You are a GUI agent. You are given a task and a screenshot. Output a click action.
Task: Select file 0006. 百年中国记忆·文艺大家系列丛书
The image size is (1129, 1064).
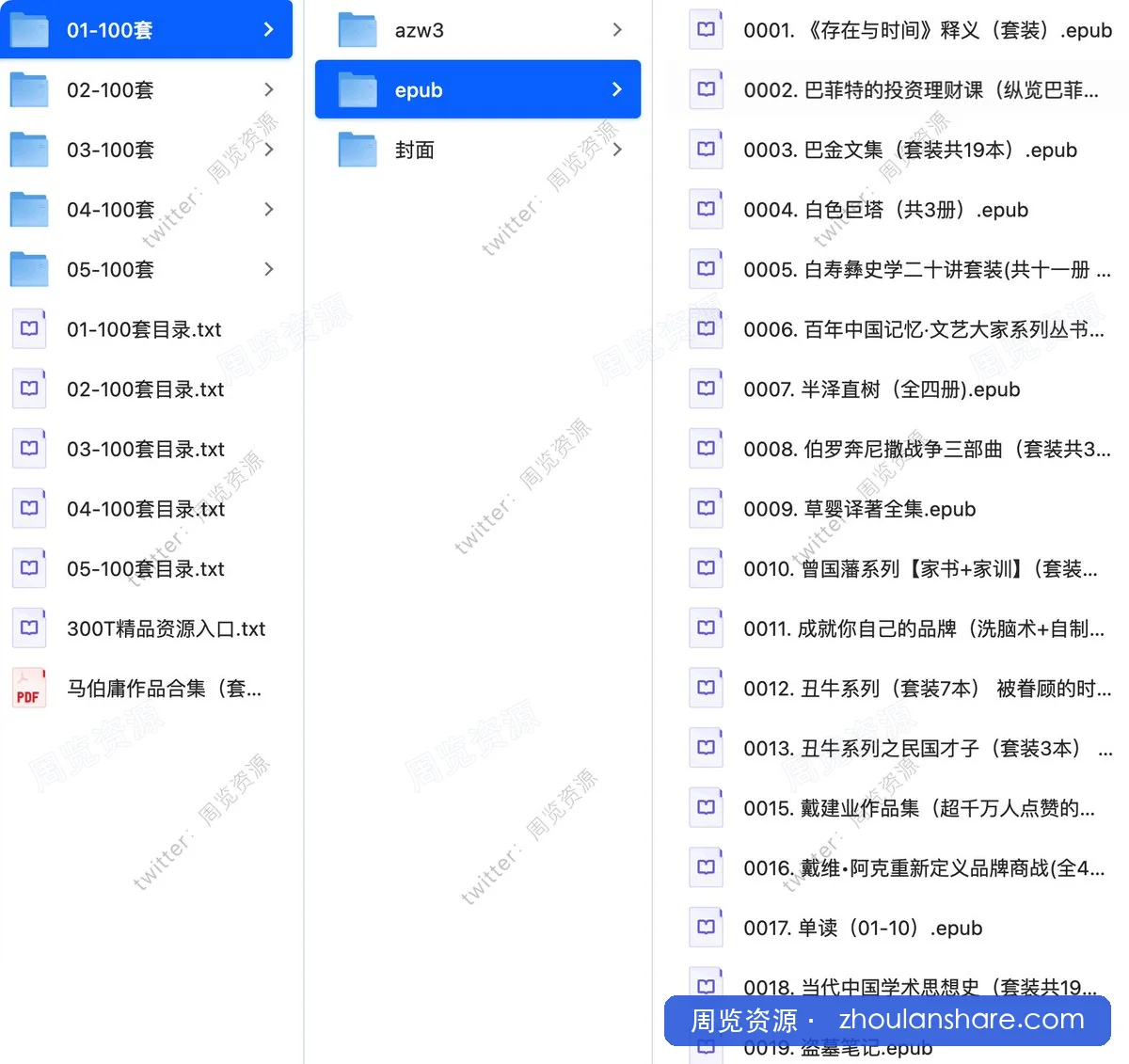click(924, 329)
